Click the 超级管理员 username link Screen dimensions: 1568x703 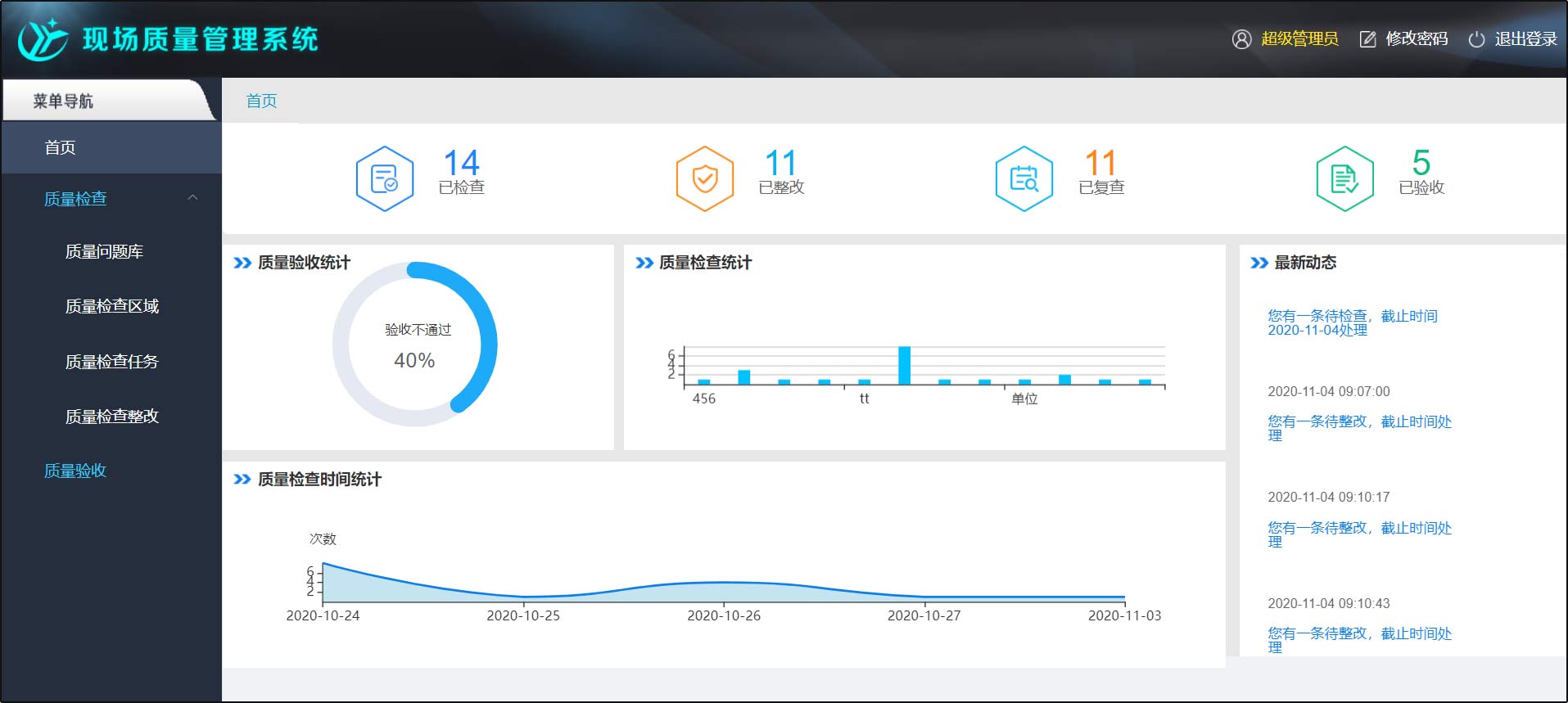(x=1299, y=39)
